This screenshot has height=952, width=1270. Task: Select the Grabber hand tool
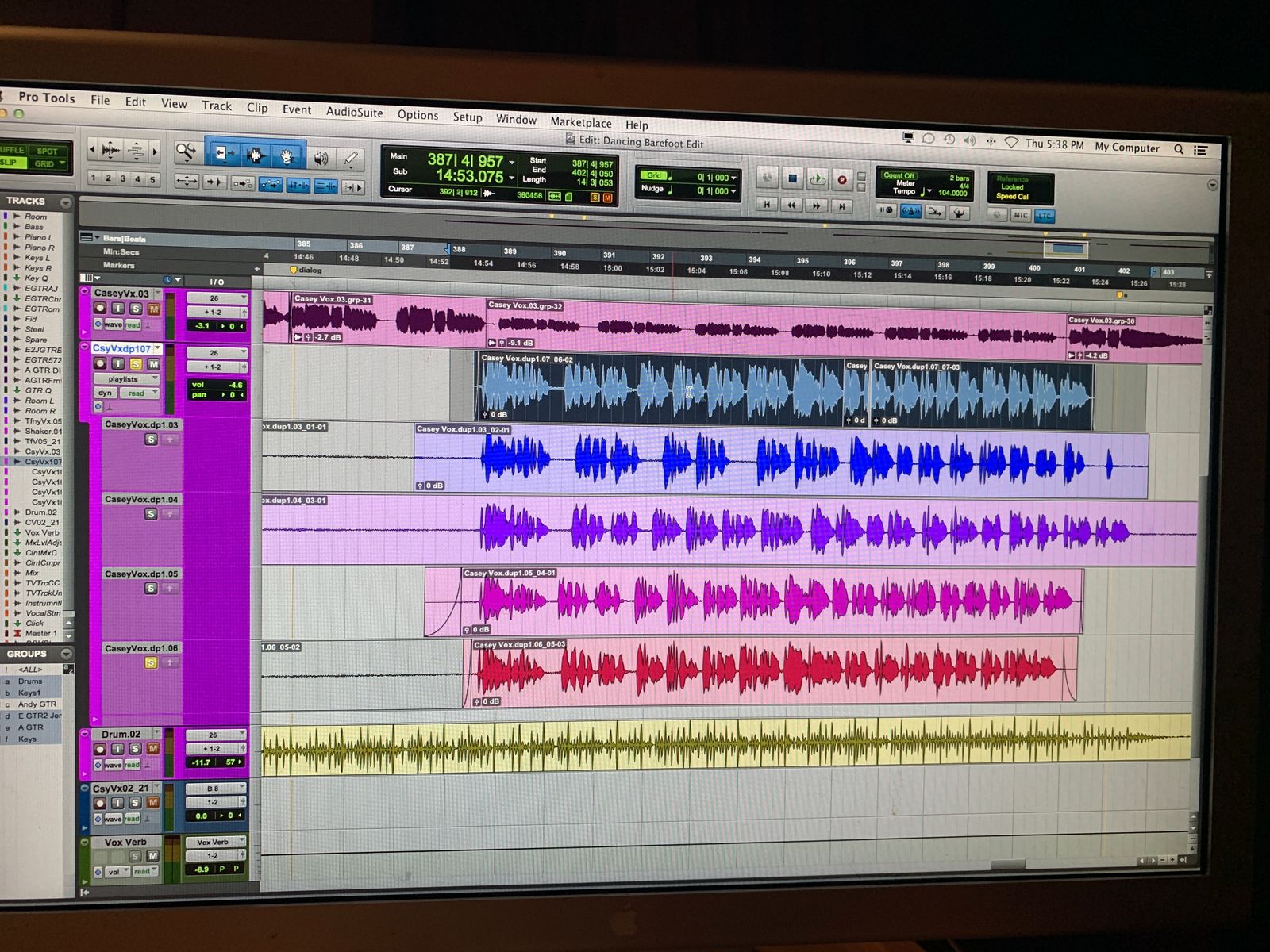tap(287, 155)
